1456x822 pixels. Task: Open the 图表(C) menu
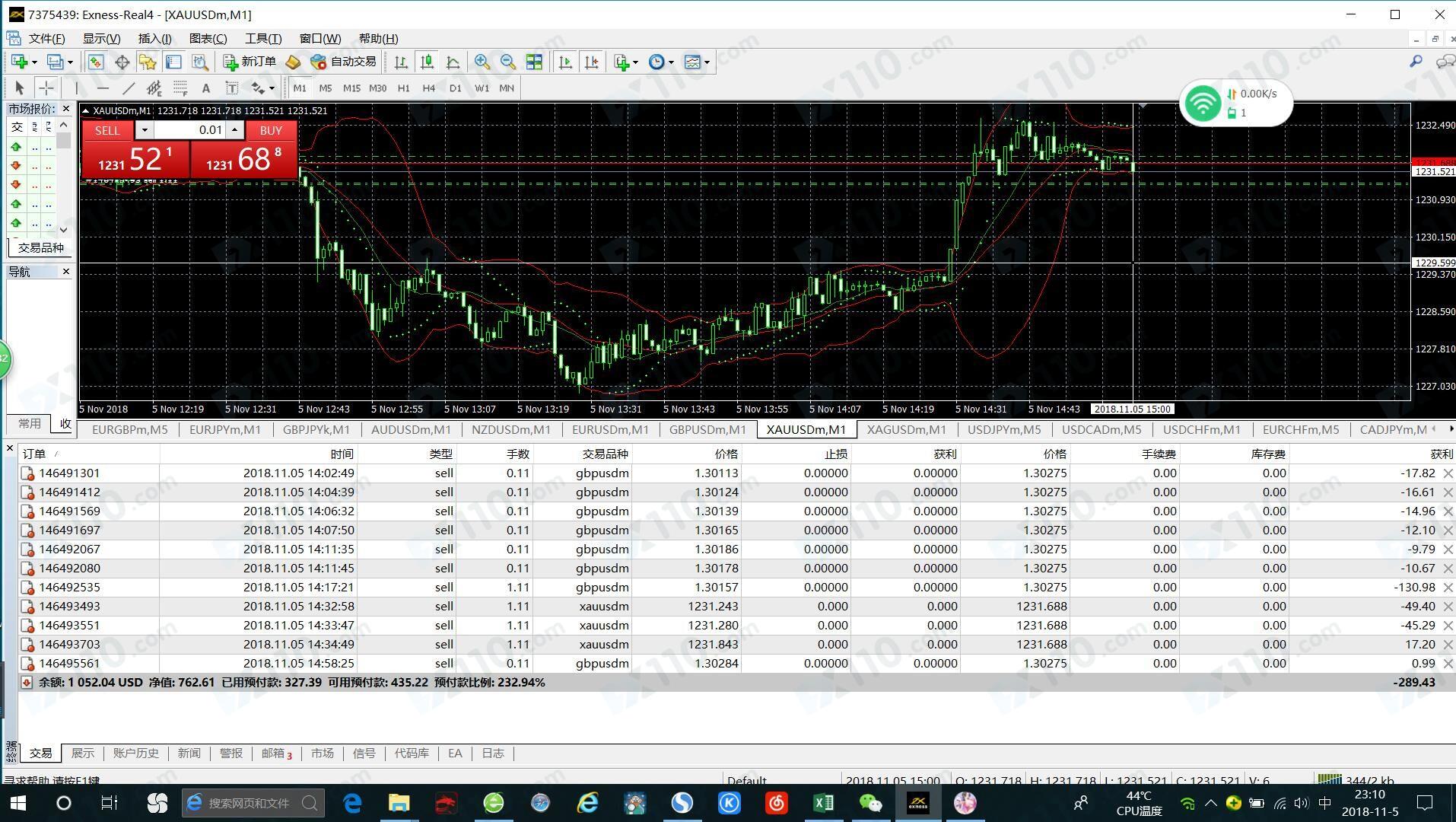pyautogui.click(x=208, y=39)
